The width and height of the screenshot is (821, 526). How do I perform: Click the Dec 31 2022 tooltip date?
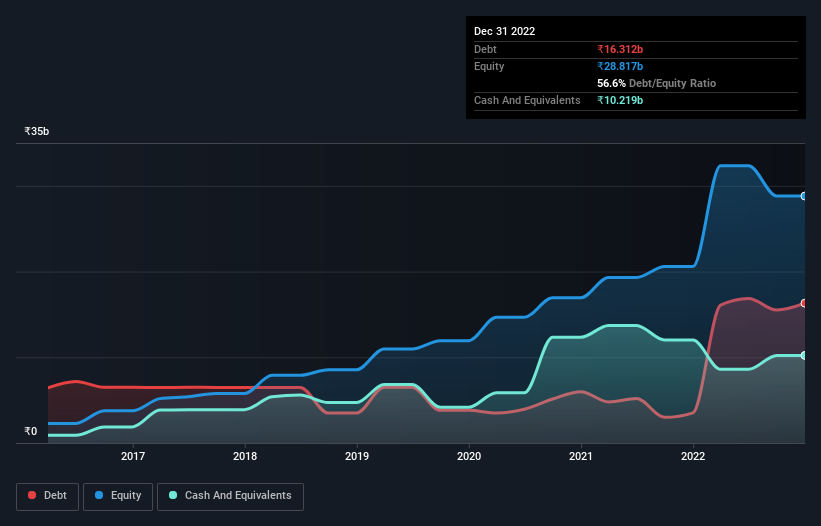click(505, 31)
